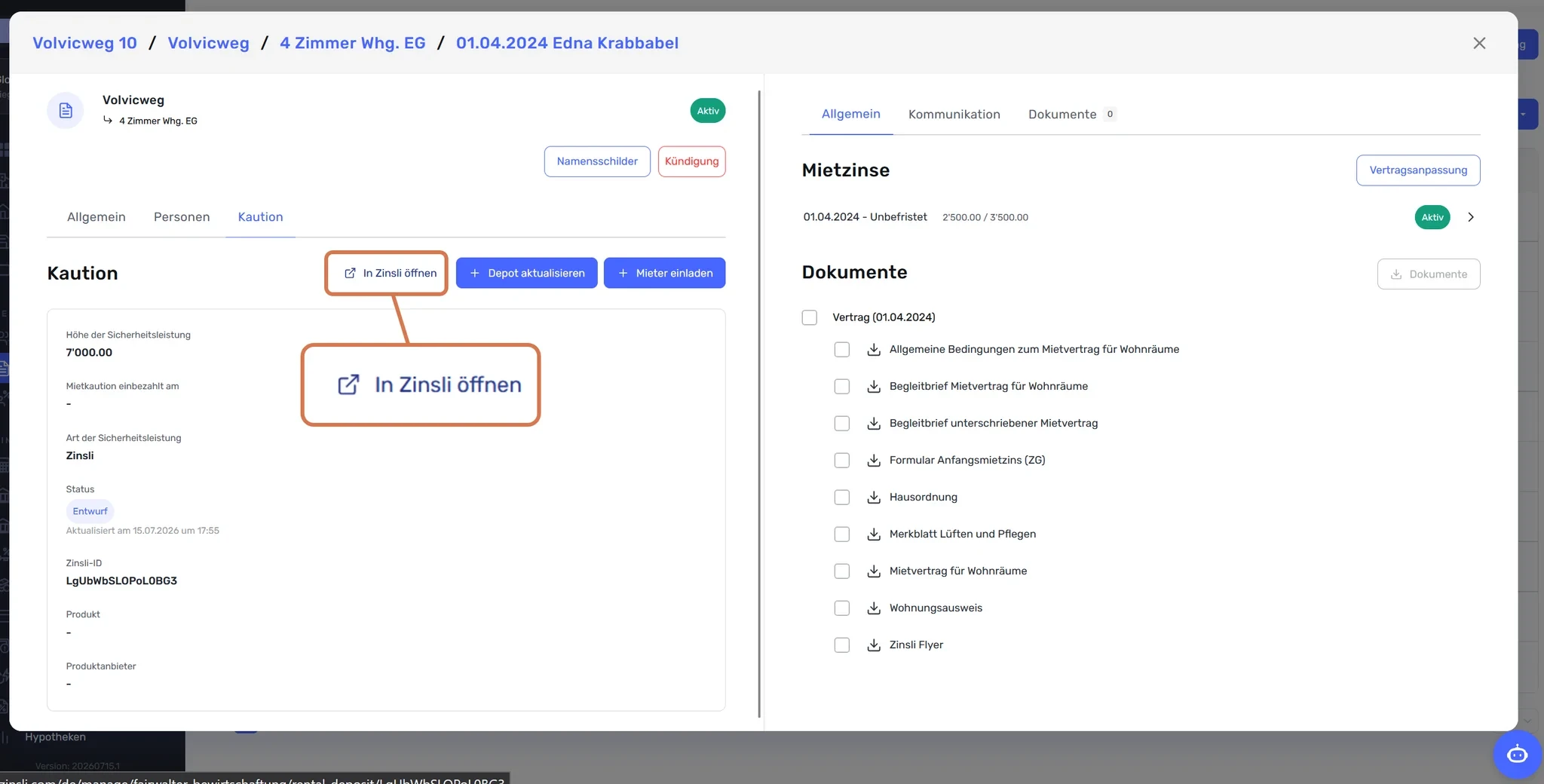Switch to the Dokumente tab
Image resolution: width=1544 pixels, height=784 pixels.
(1071, 115)
